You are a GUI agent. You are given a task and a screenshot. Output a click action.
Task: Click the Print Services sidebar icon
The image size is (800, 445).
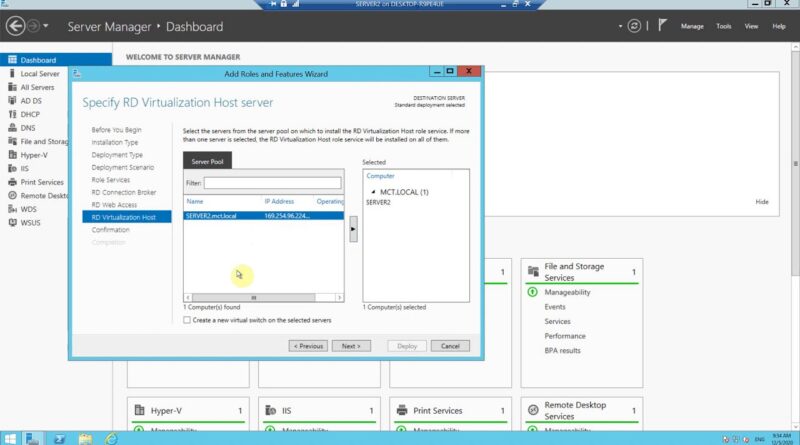12,182
